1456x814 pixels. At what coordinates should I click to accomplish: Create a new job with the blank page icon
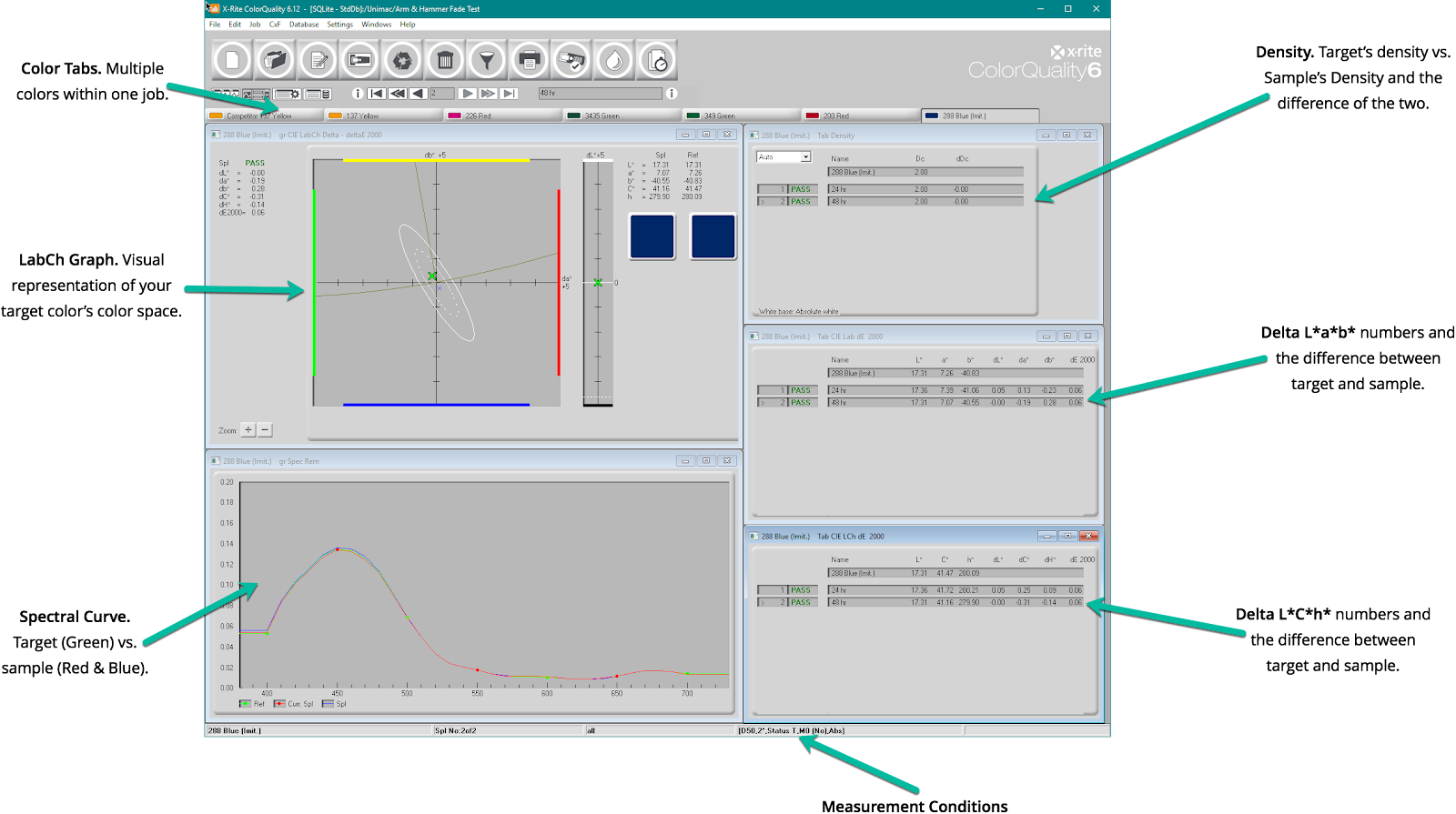(x=232, y=61)
